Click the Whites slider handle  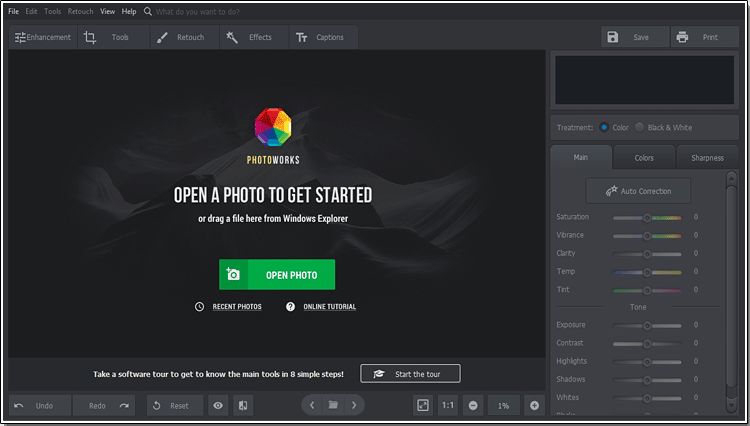point(647,398)
